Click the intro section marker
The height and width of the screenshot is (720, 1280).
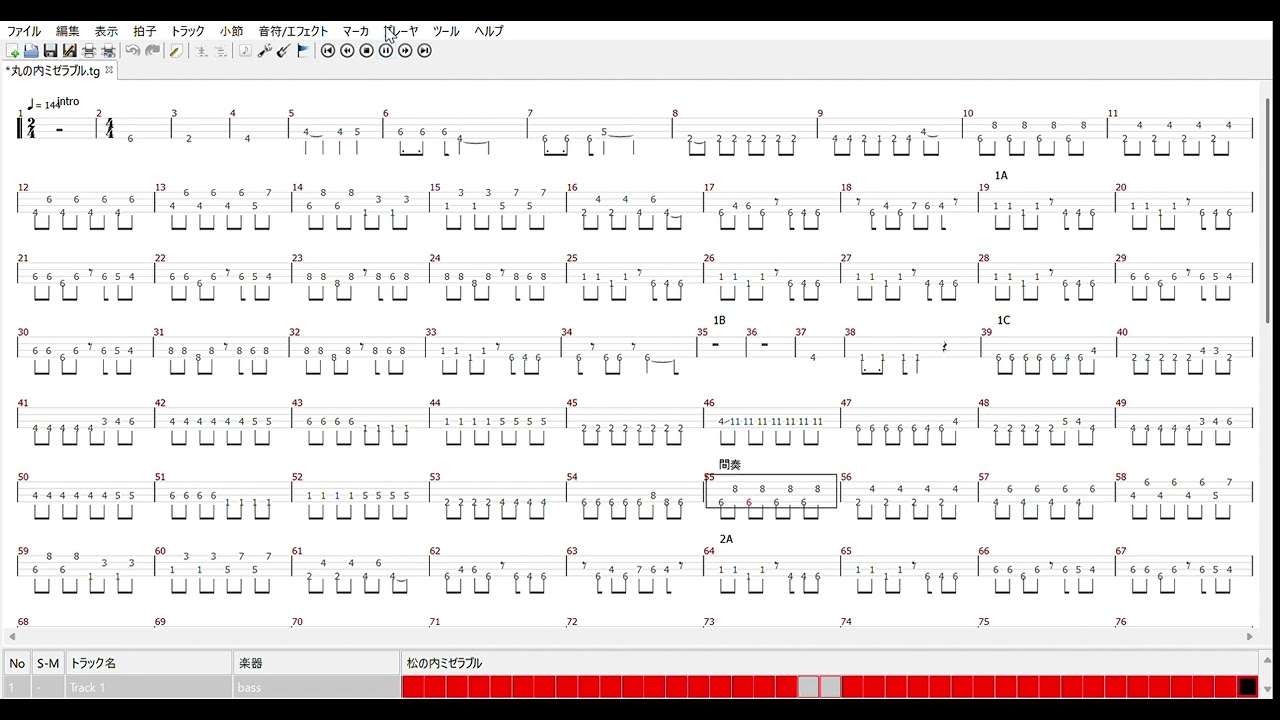(x=69, y=101)
